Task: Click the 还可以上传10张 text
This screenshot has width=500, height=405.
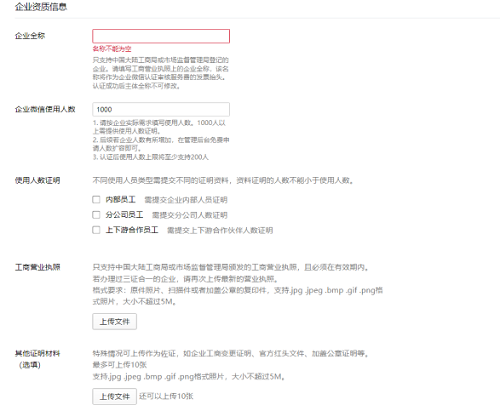Action: tap(166, 396)
